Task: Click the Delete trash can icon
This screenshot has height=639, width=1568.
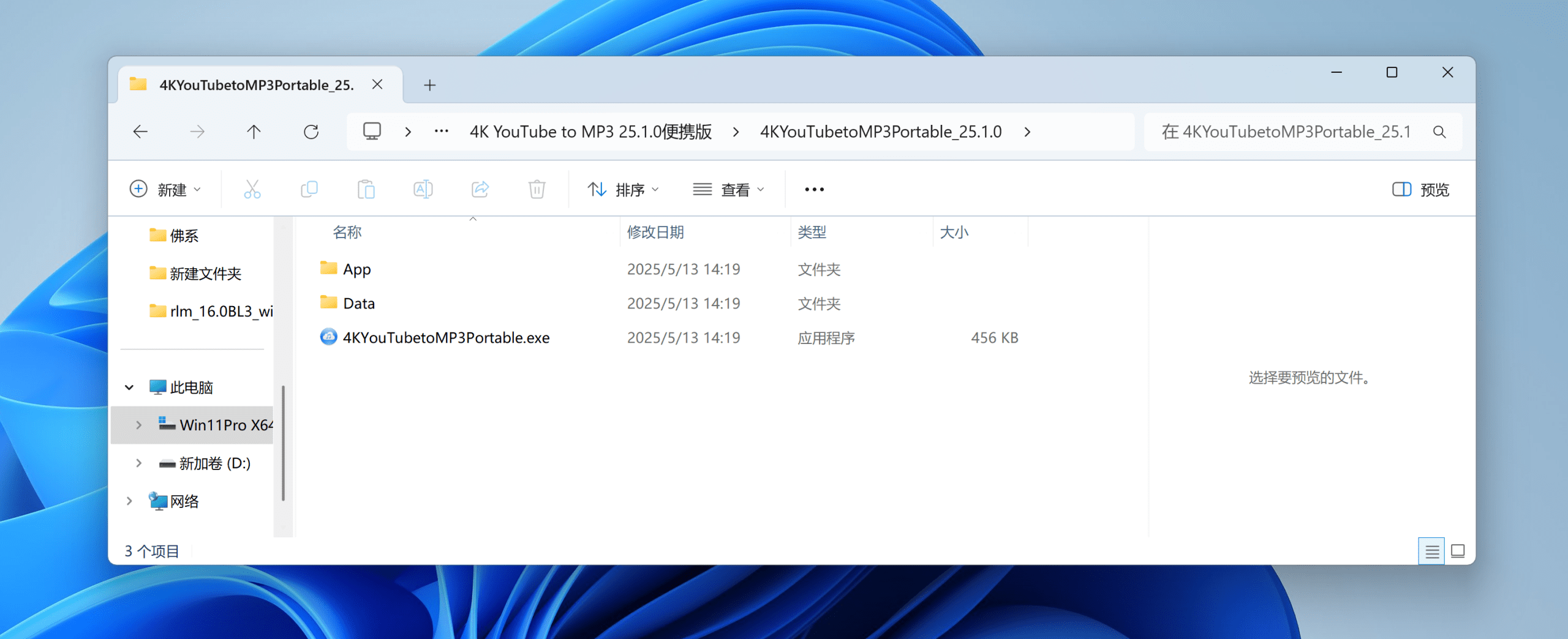Action: tap(537, 190)
